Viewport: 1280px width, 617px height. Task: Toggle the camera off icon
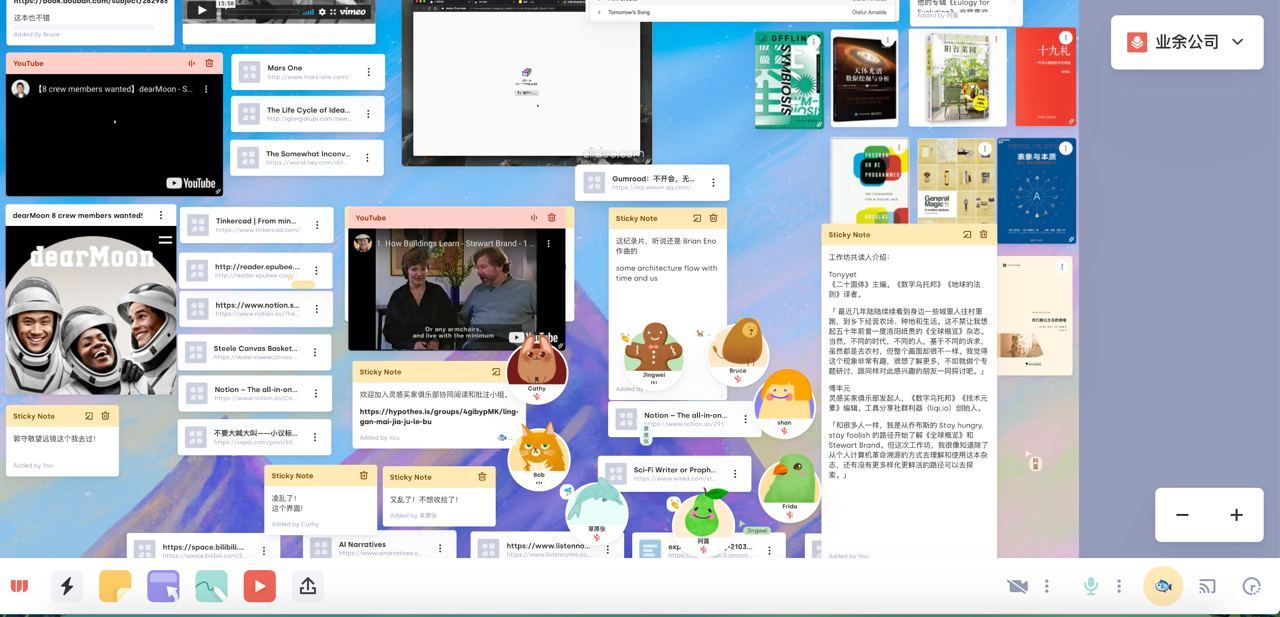[1018, 586]
